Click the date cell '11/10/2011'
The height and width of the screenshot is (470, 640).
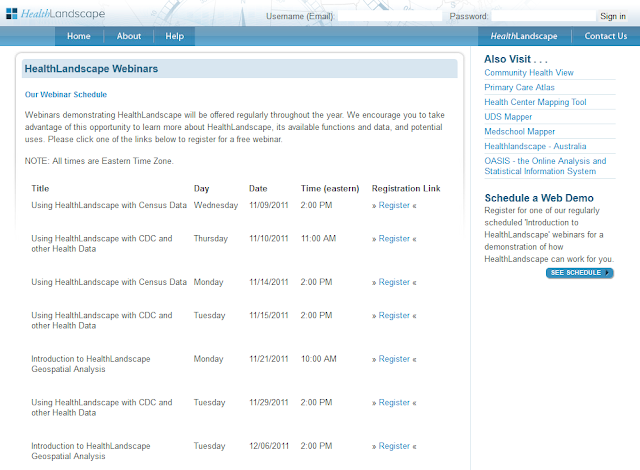[269, 239]
